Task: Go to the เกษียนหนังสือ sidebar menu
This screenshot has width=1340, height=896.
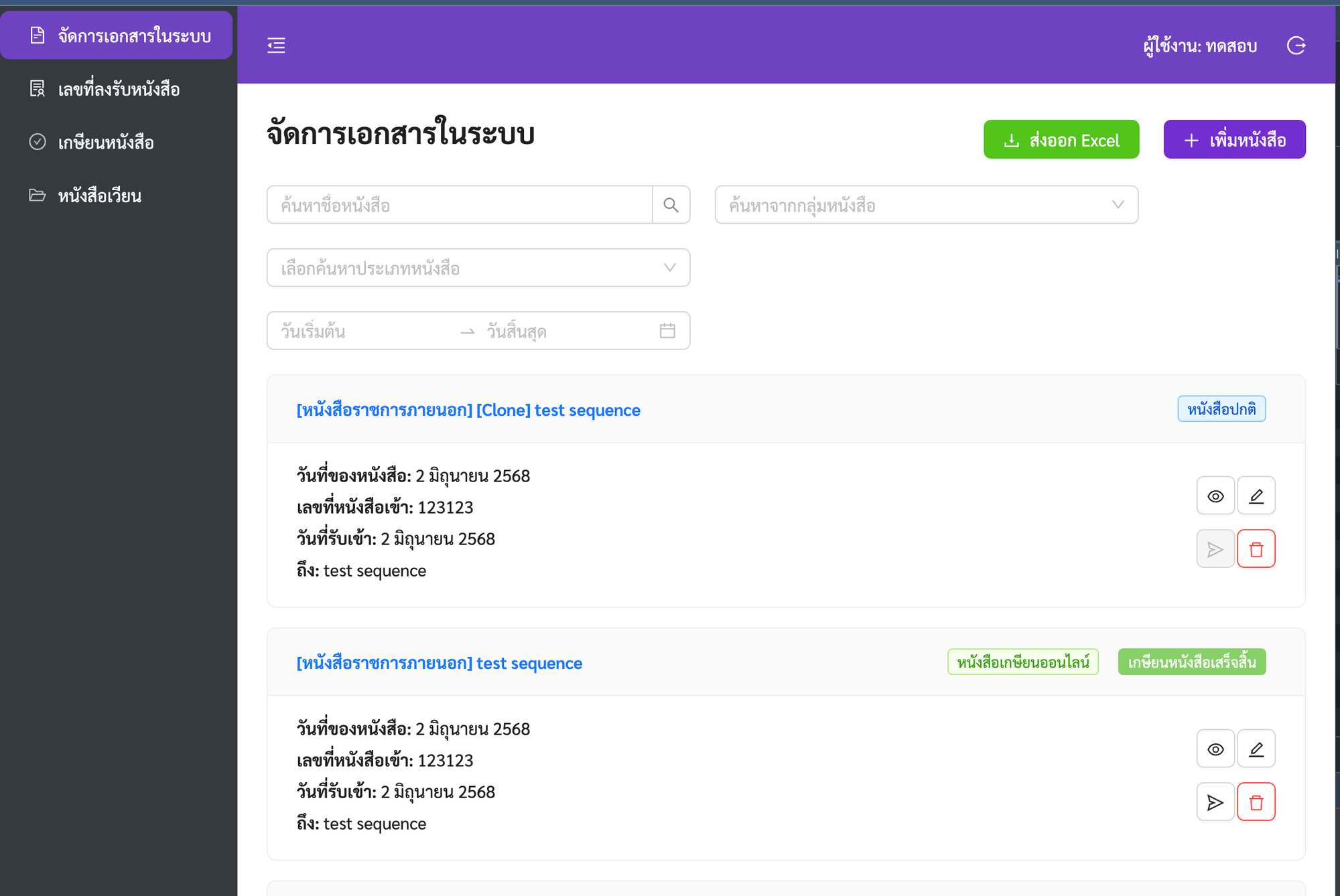Action: coord(105,143)
